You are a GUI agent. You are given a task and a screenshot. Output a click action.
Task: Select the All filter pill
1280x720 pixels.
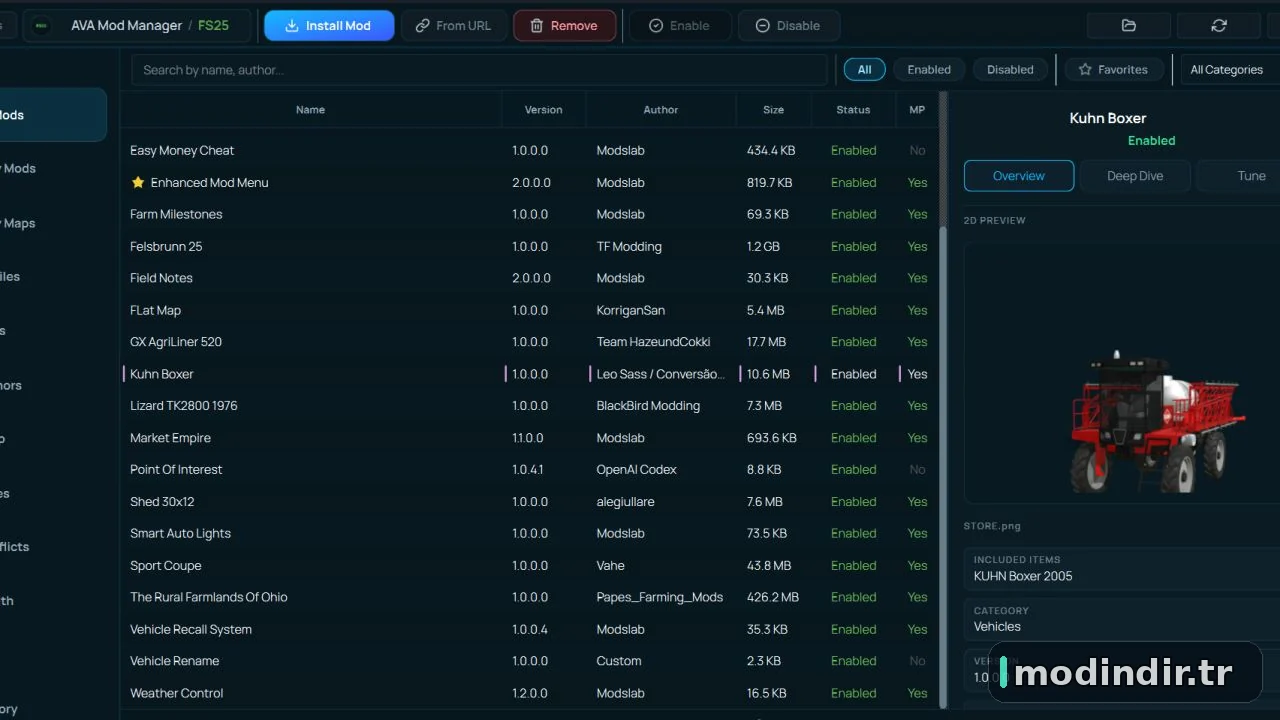tap(864, 70)
